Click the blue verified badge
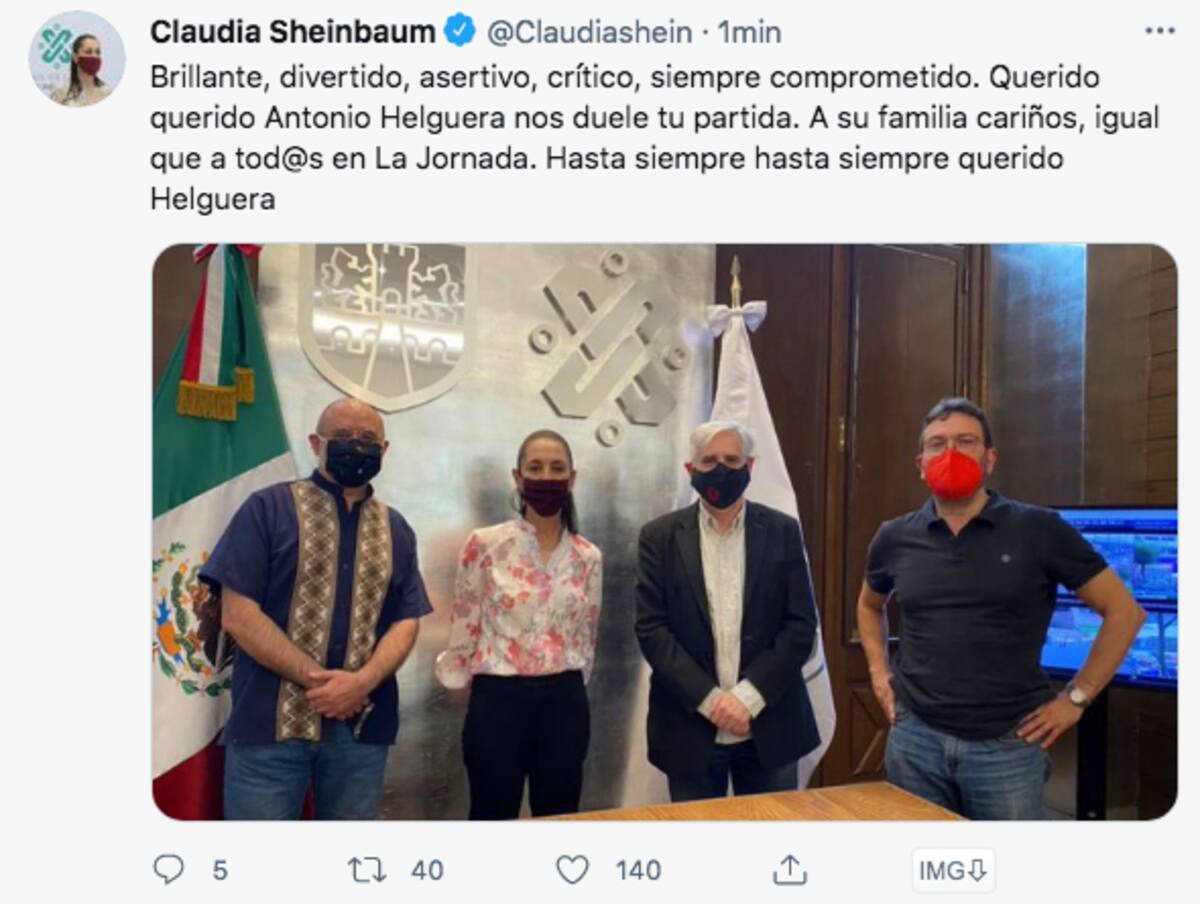This screenshot has height=904, width=1200. (460, 31)
